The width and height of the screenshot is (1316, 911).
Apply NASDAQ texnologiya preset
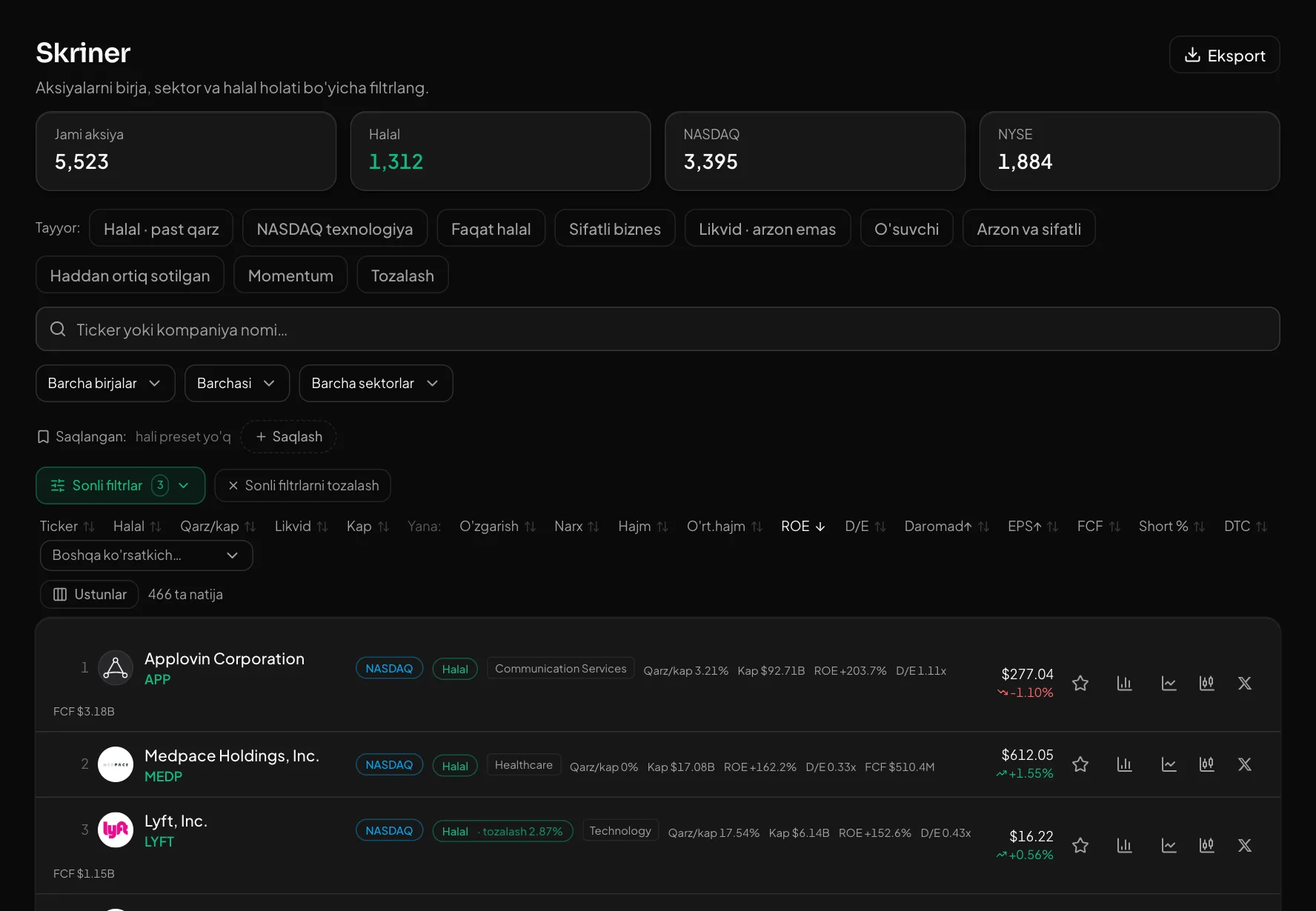[x=335, y=228]
